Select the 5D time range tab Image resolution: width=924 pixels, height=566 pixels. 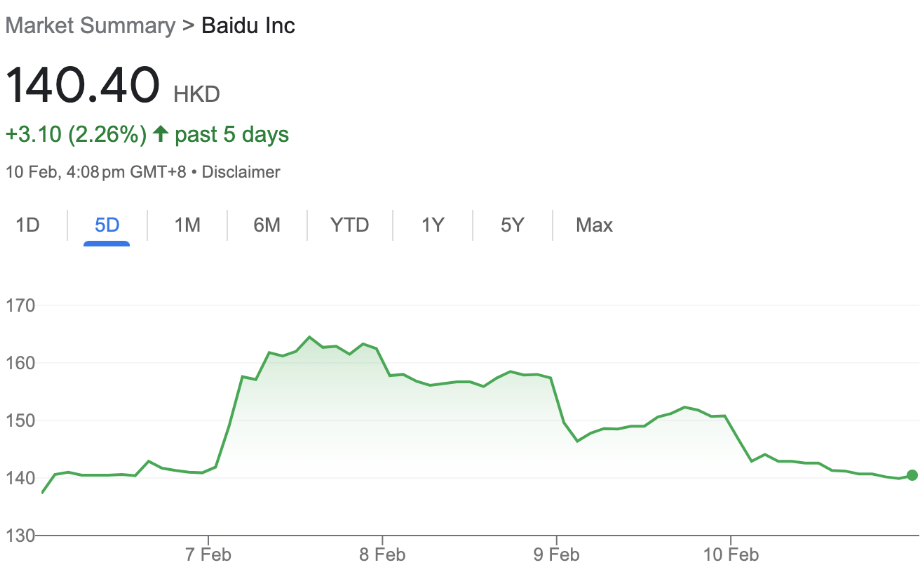click(107, 225)
